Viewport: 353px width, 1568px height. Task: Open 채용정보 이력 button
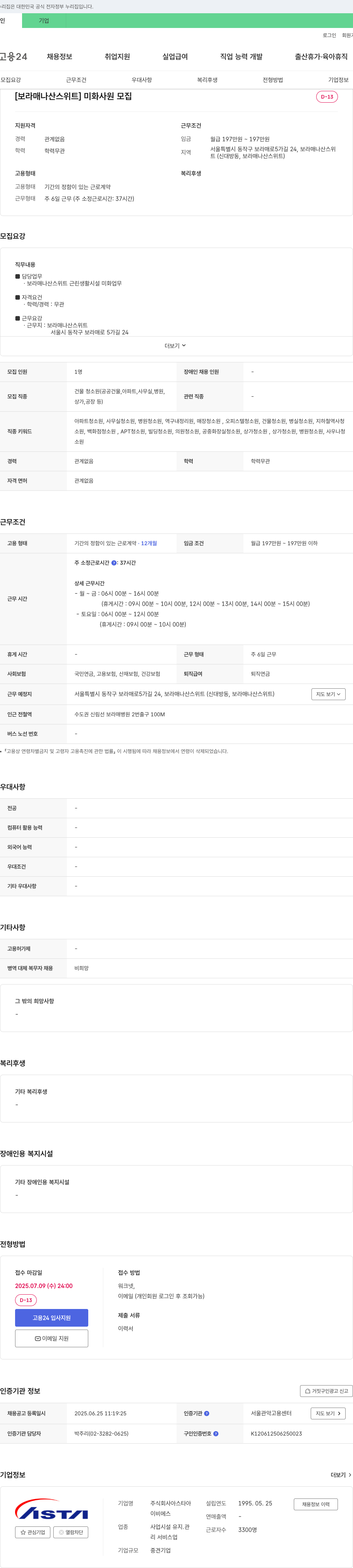click(x=316, y=1504)
